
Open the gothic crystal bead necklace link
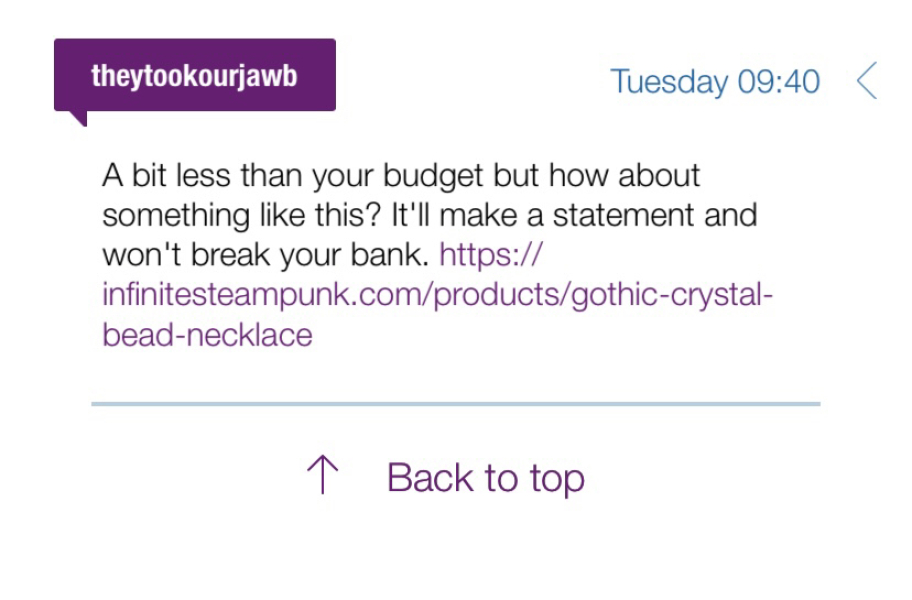coord(438,295)
